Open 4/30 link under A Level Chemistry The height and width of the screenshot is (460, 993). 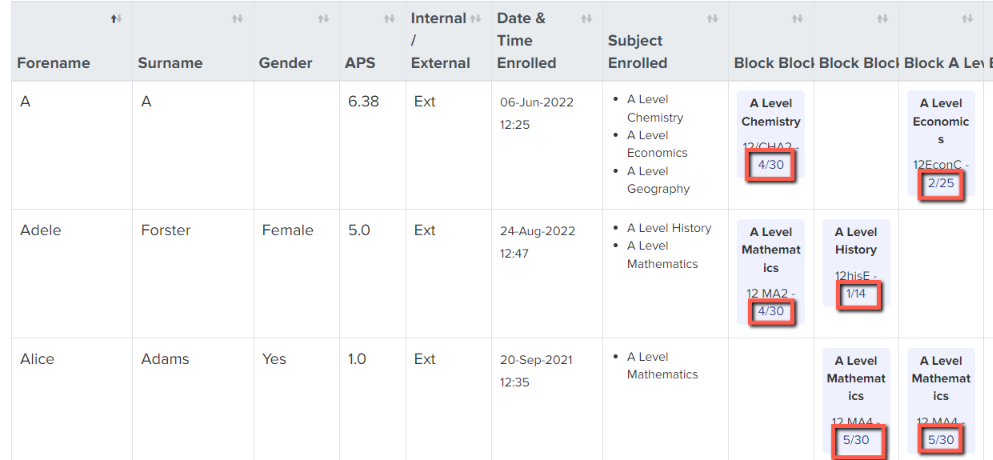(x=771, y=165)
